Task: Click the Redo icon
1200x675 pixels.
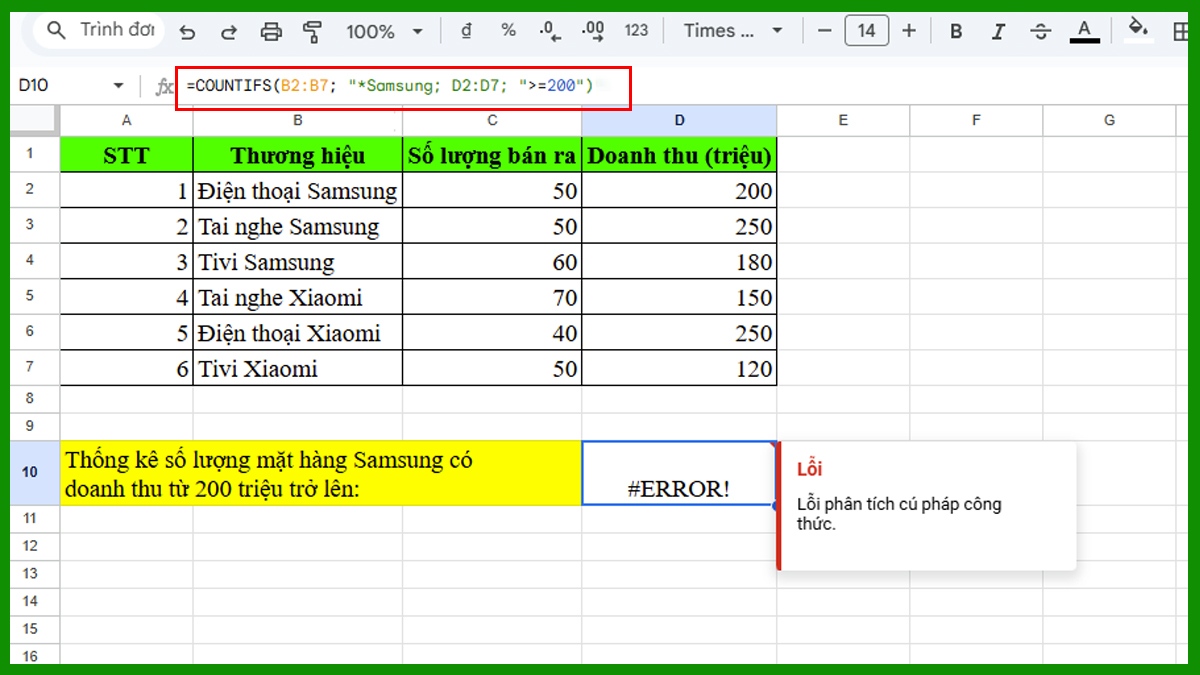Action: 229,30
